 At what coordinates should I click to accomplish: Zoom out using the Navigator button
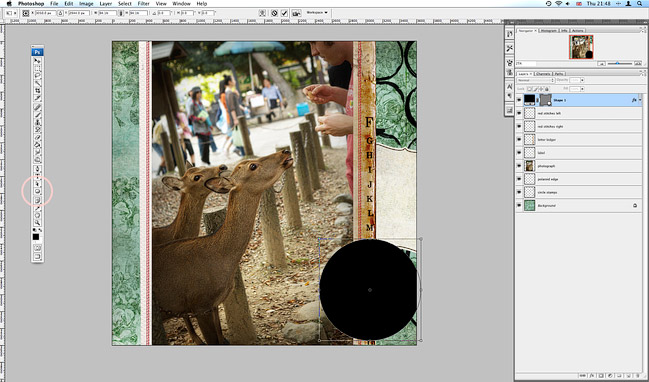coord(601,63)
